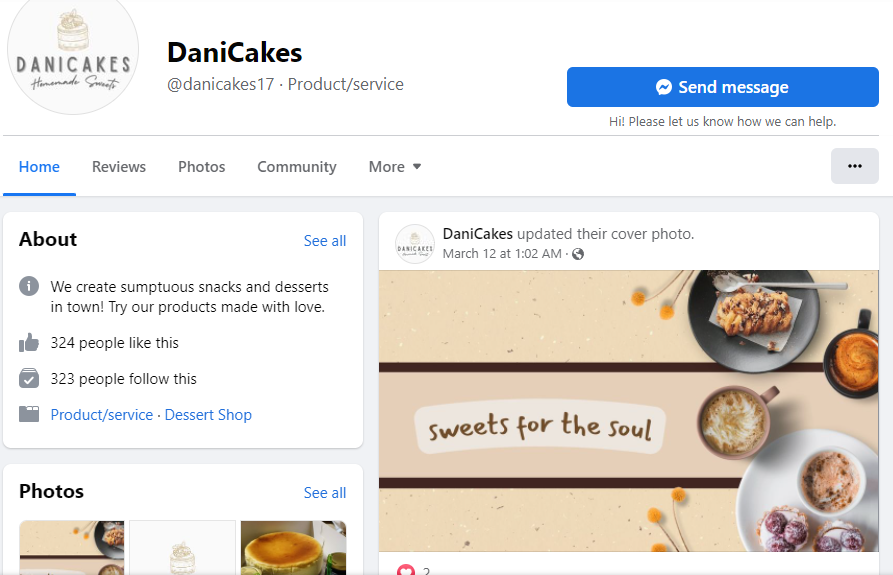Click See all in Photos section
893x575 pixels.
[x=325, y=493]
